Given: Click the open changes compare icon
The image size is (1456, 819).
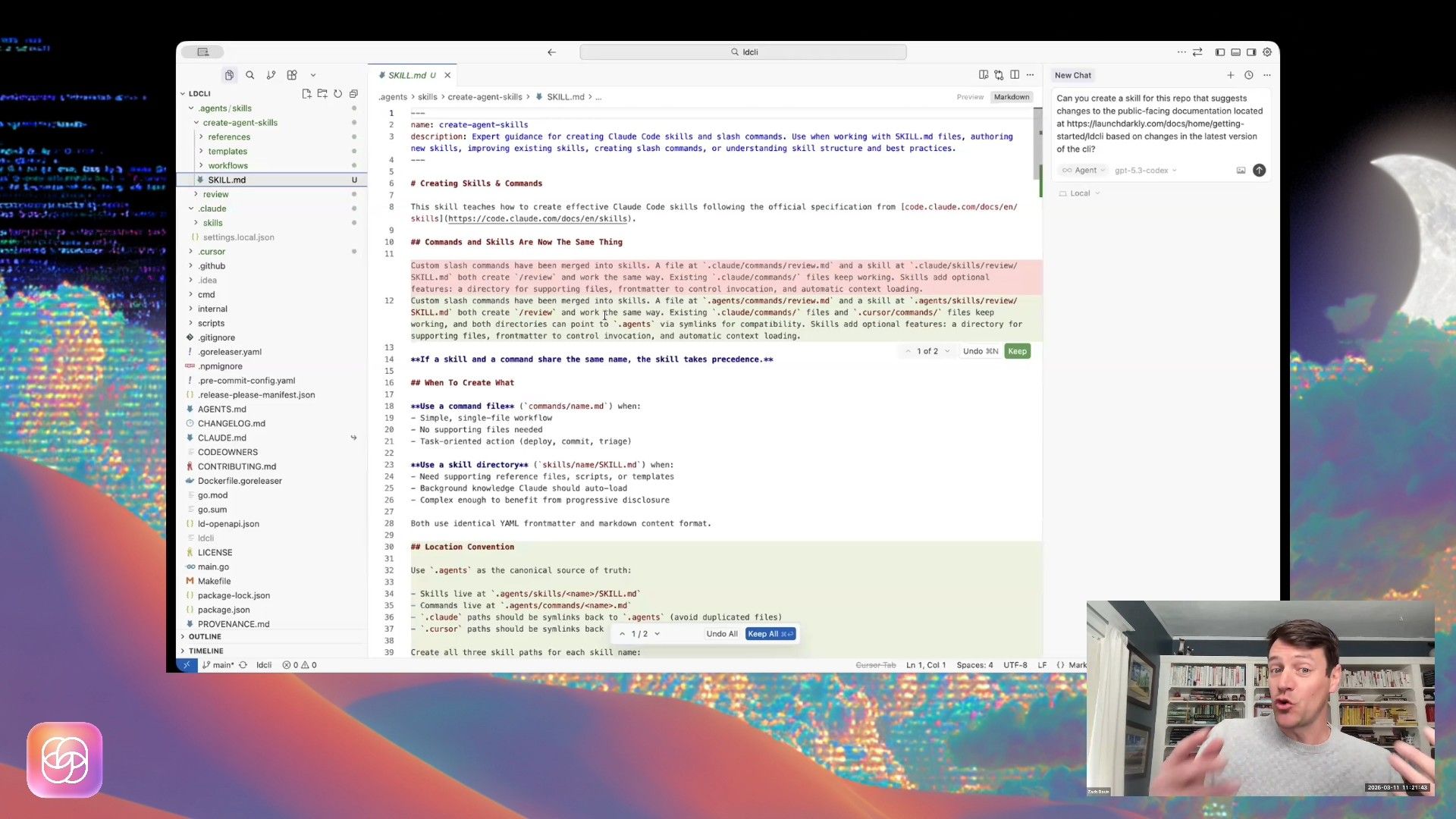Looking at the screenshot, I should [x=999, y=75].
